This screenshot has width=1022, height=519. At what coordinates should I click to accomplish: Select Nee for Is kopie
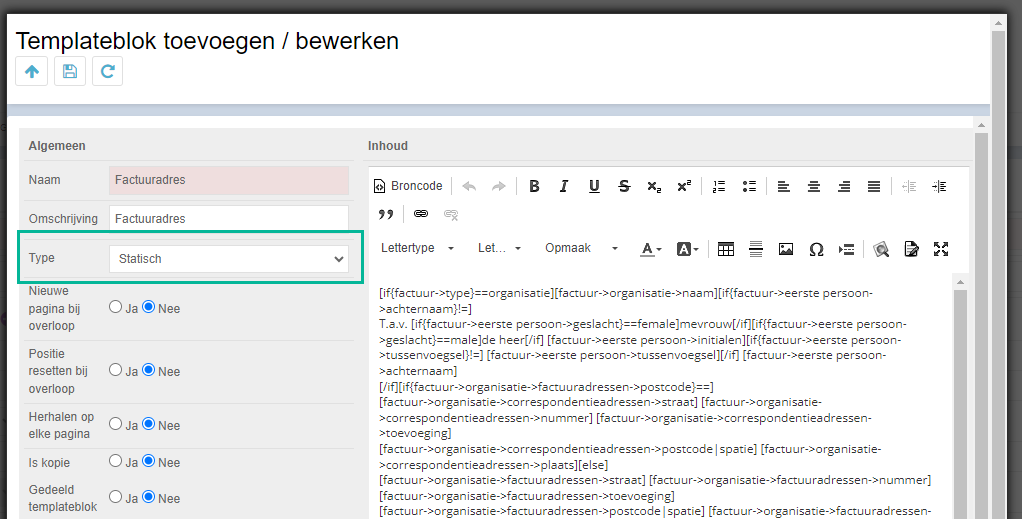point(149,461)
